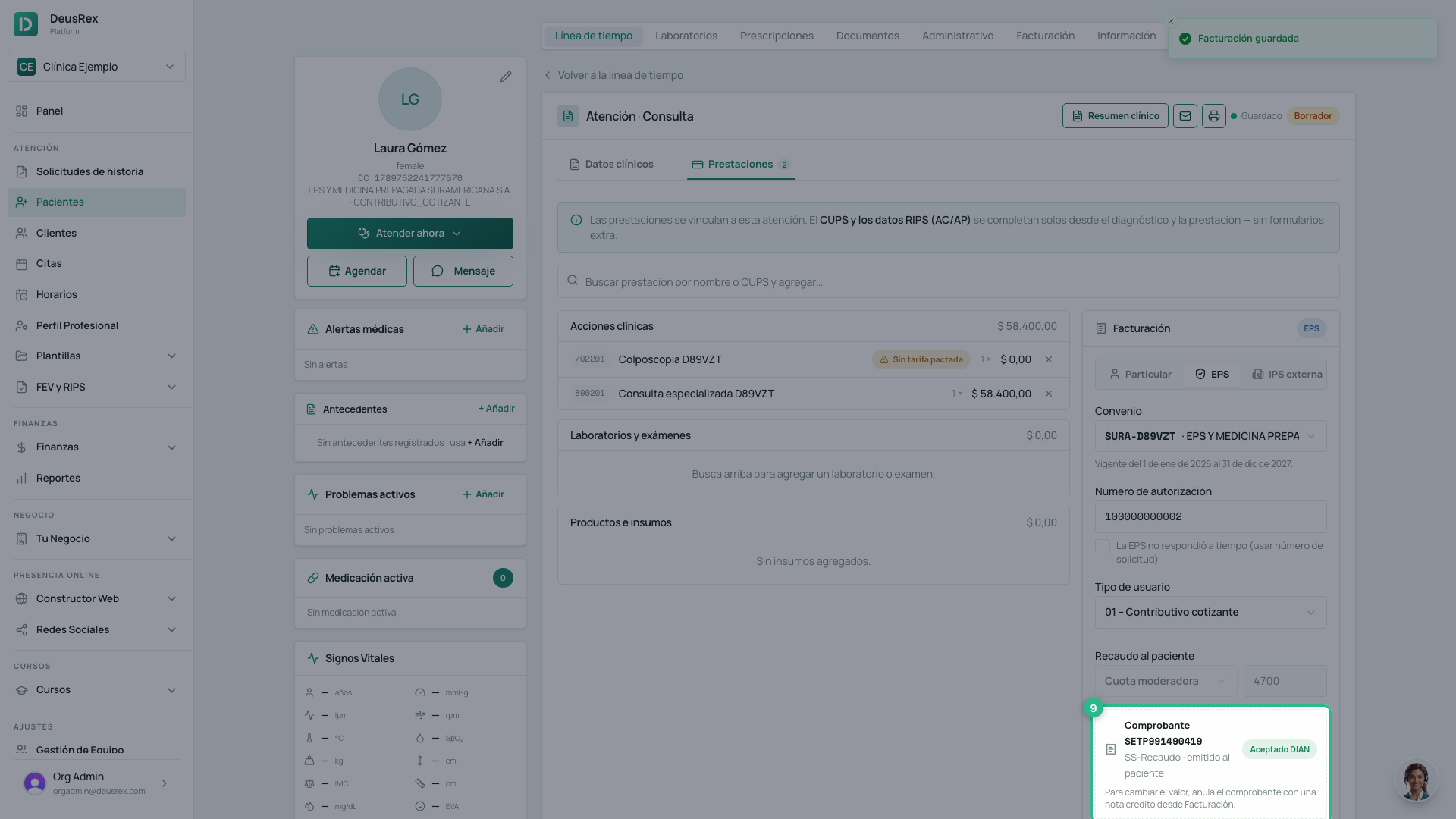Screen dimensions: 1456x819
Task: Open the Clínica Ejemplo organization selector
Action: click(96, 67)
